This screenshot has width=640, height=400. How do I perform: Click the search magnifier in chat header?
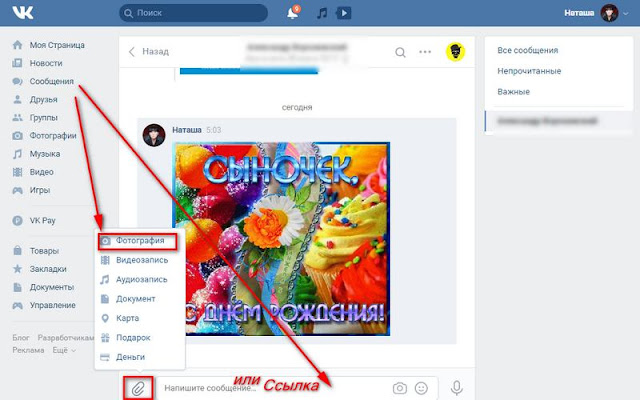[400, 52]
